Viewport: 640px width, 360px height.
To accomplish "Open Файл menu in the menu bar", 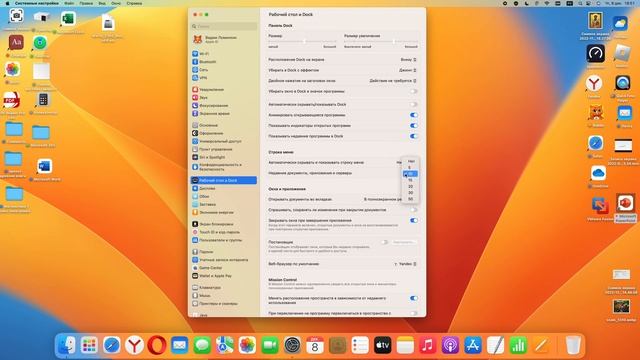I will pos(69,3).
